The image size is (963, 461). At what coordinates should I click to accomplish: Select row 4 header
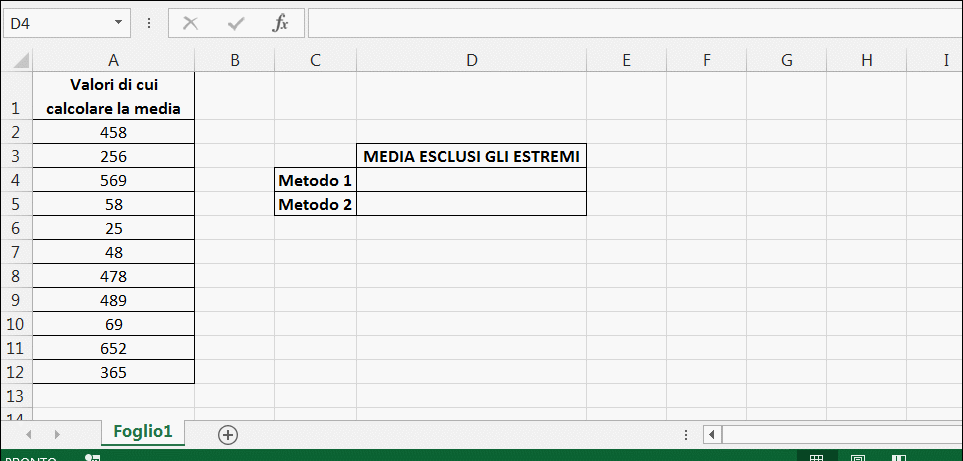[x=16, y=180]
